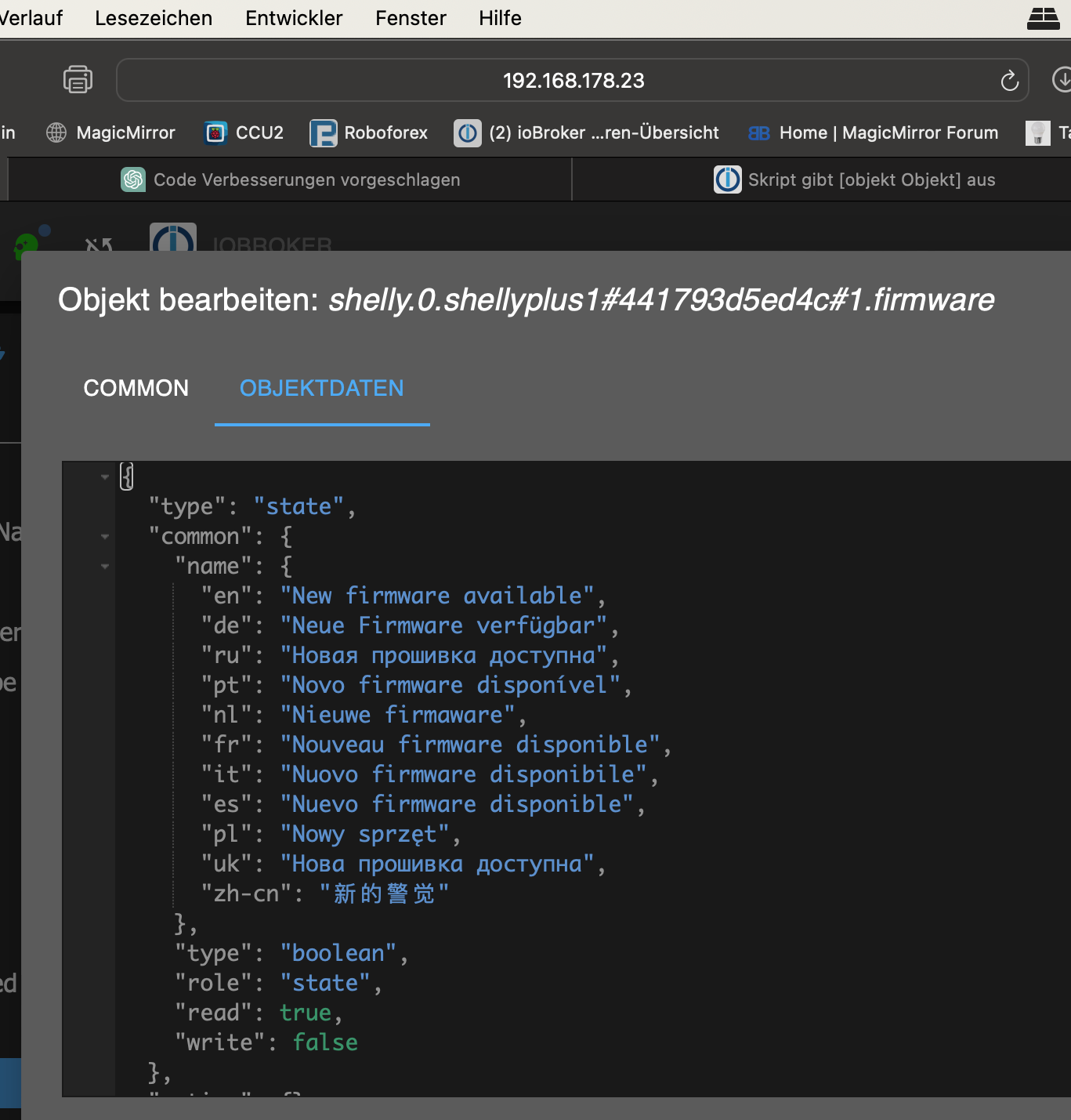
Task: Select the OBJEKTDATEN tab
Action: (x=322, y=388)
